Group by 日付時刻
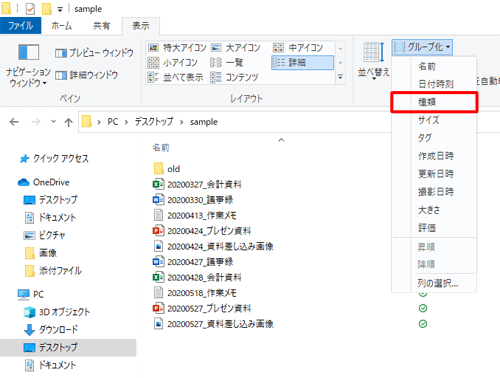Image resolution: width=500 pixels, height=378 pixels. click(x=434, y=84)
